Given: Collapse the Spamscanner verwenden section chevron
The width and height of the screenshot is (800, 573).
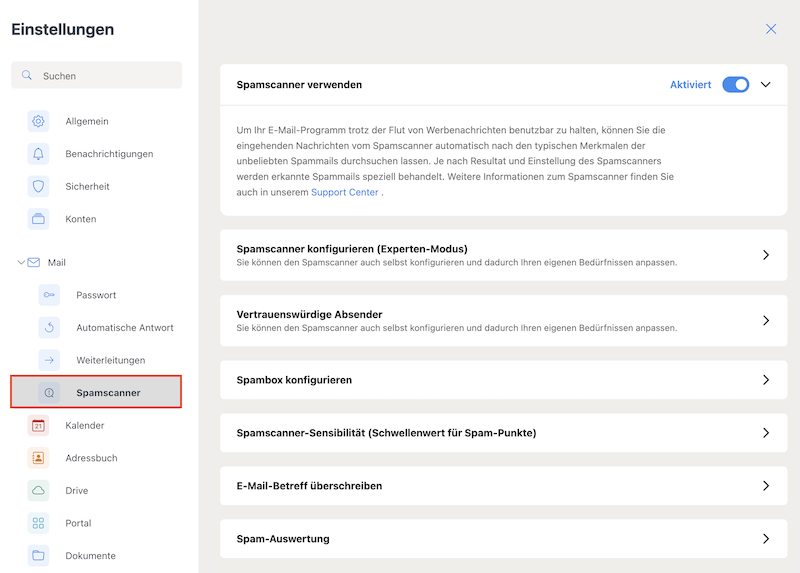Looking at the screenshot, I should [766, 85].
